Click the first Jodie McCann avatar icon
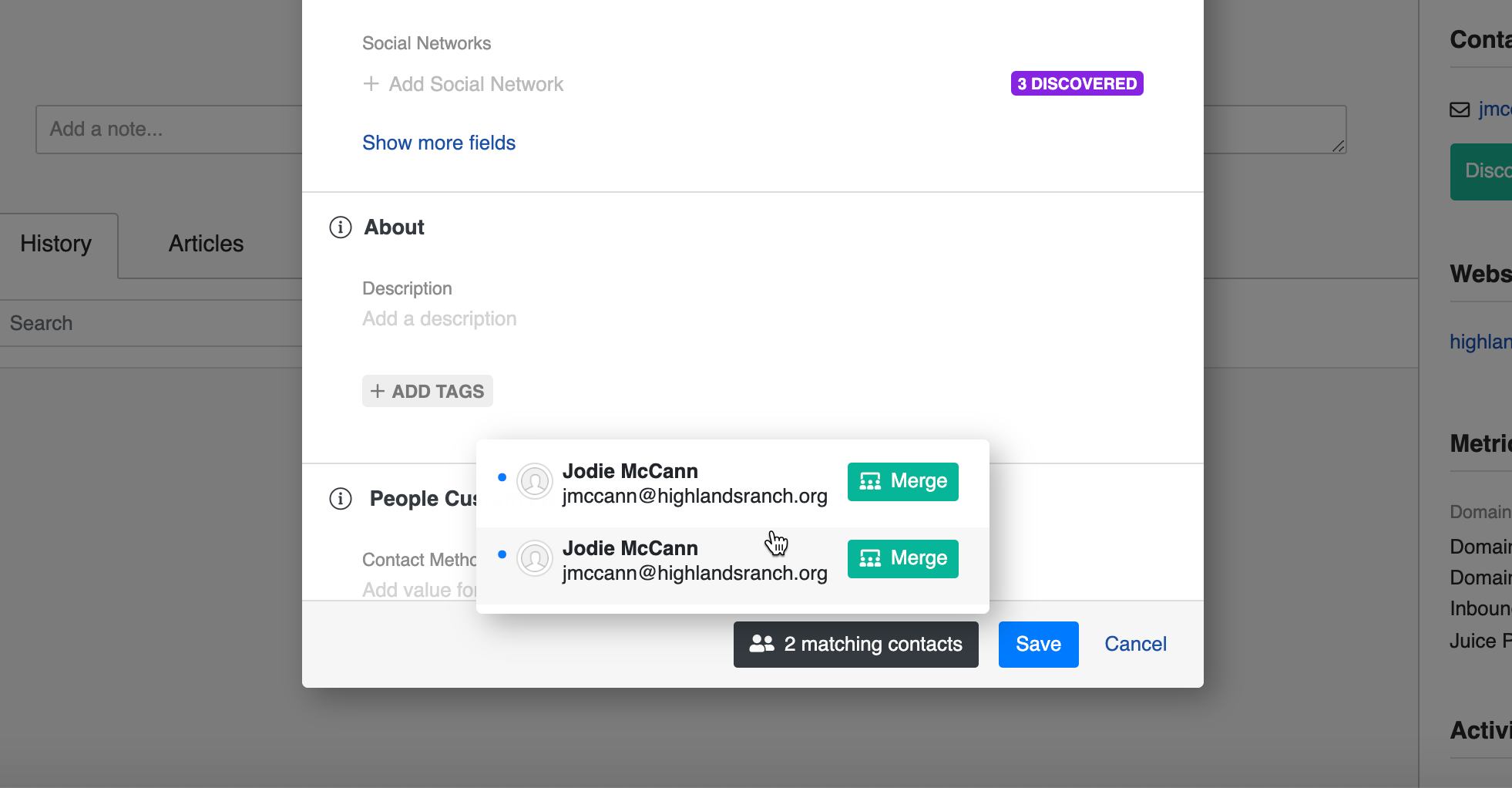The height and width of the screenshot is (788, 1512). coord(534,482)
